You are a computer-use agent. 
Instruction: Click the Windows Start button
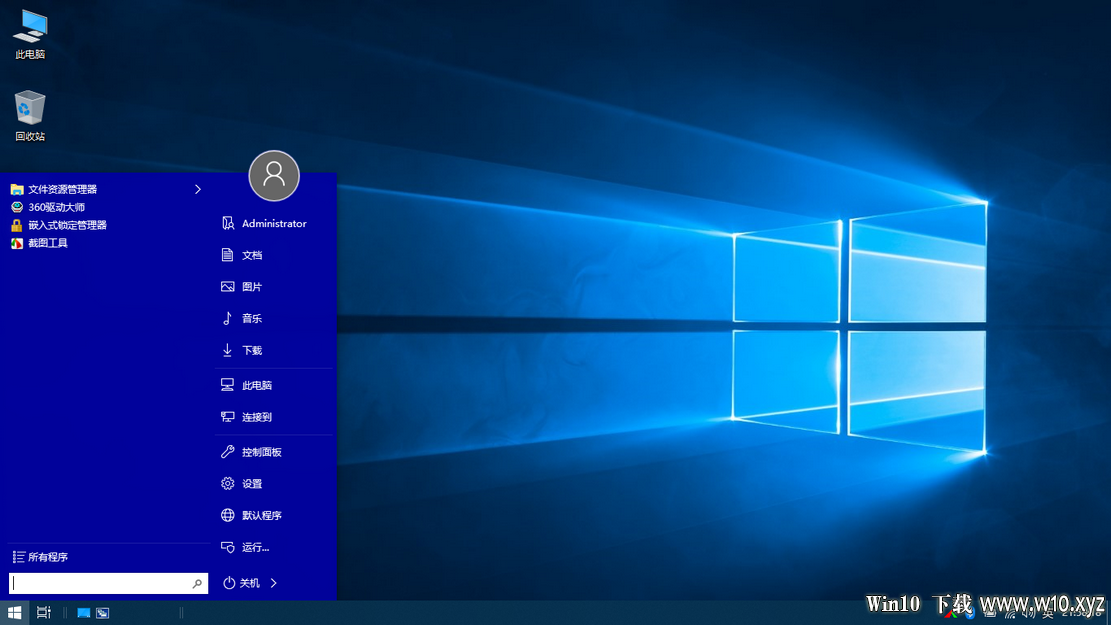tap(14, 613)
